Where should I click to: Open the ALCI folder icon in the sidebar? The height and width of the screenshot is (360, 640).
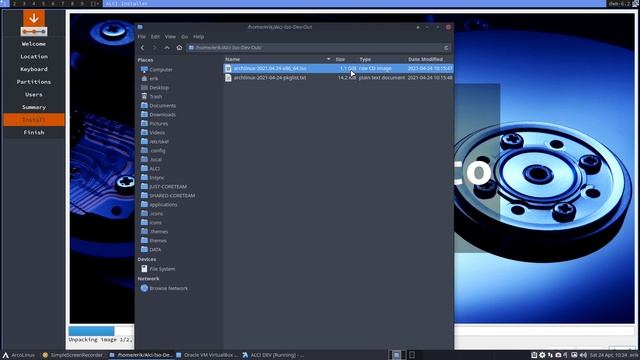click(144, 168)
